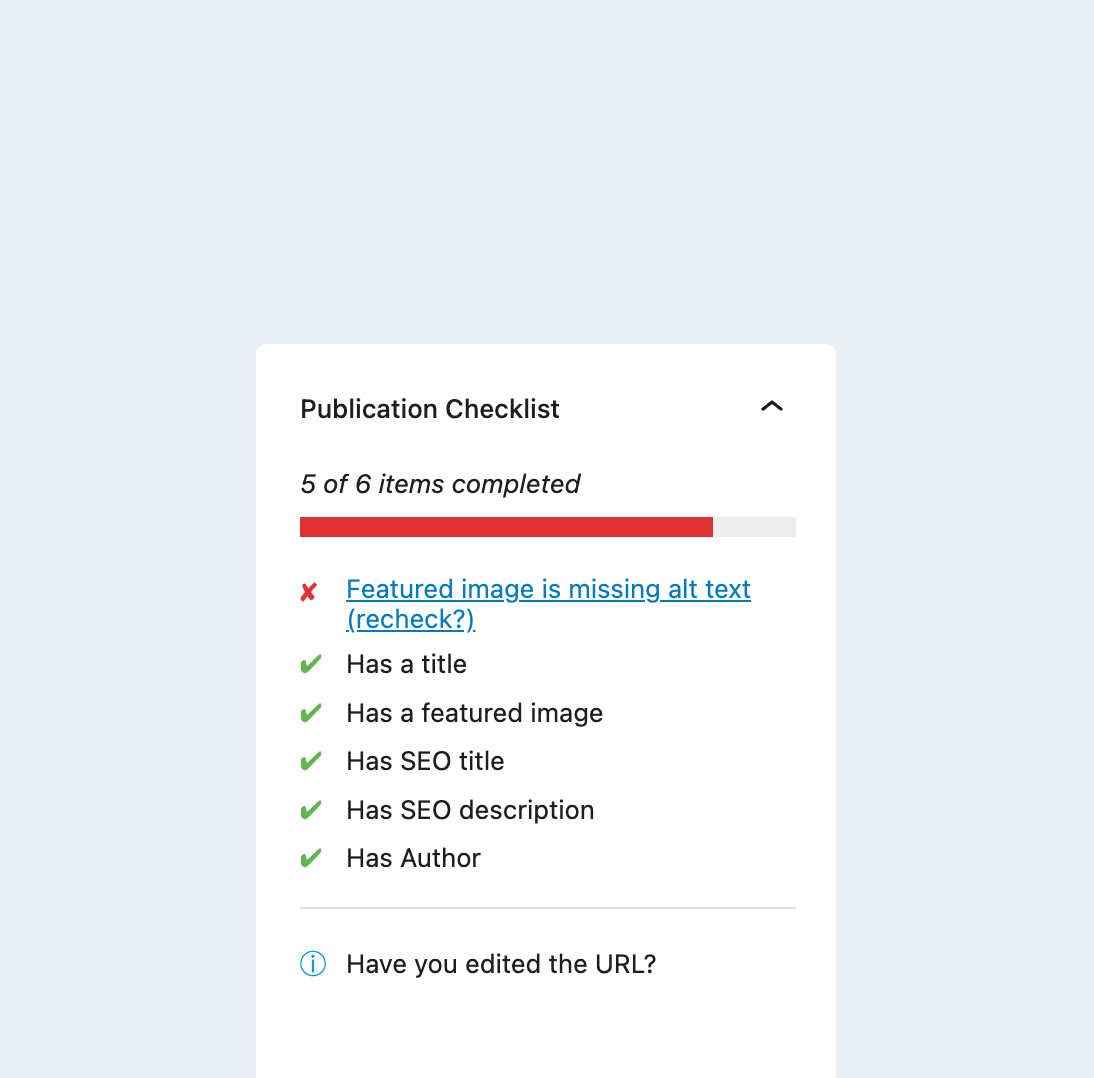
Task: Click green checkmark beside Has SEO description
Action: [x=311, y=810]
